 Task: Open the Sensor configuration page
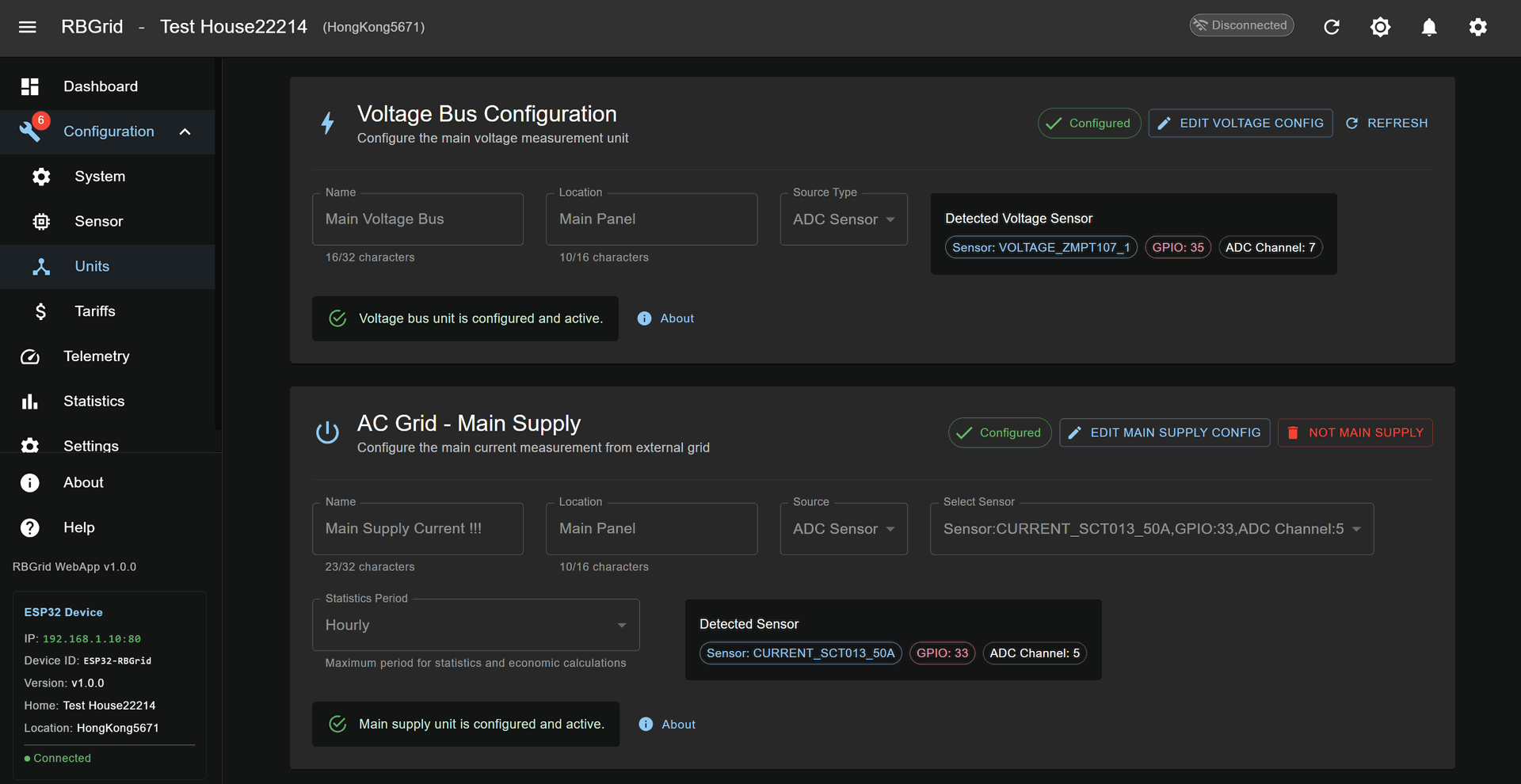98,222
